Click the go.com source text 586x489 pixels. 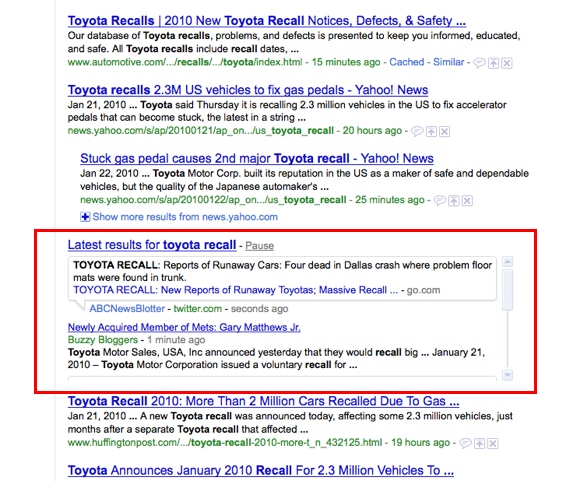423,290
